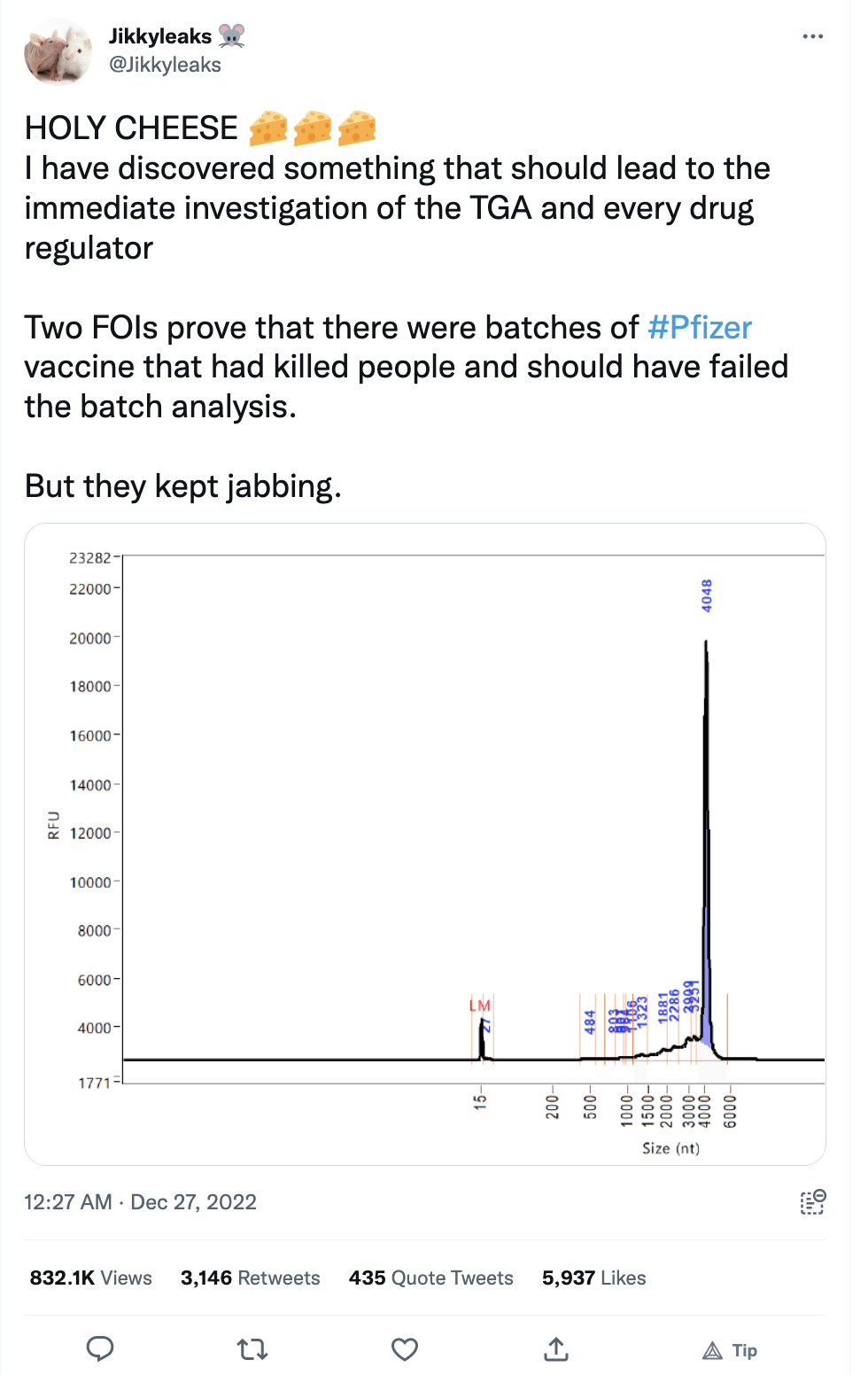Click the LM marker peak in chart
The width and height of the screenshot is (868, 1375).
tap(480, 1006)
